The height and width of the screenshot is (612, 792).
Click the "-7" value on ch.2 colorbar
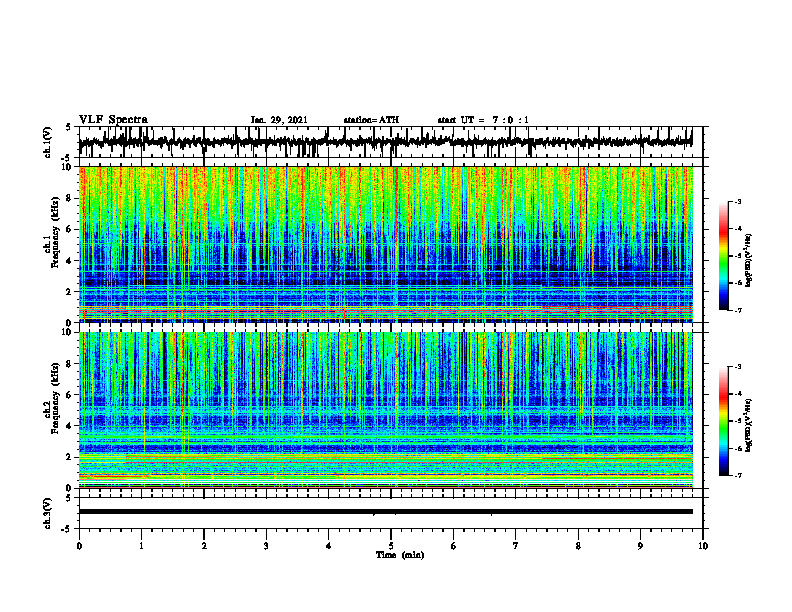point(738,476)
